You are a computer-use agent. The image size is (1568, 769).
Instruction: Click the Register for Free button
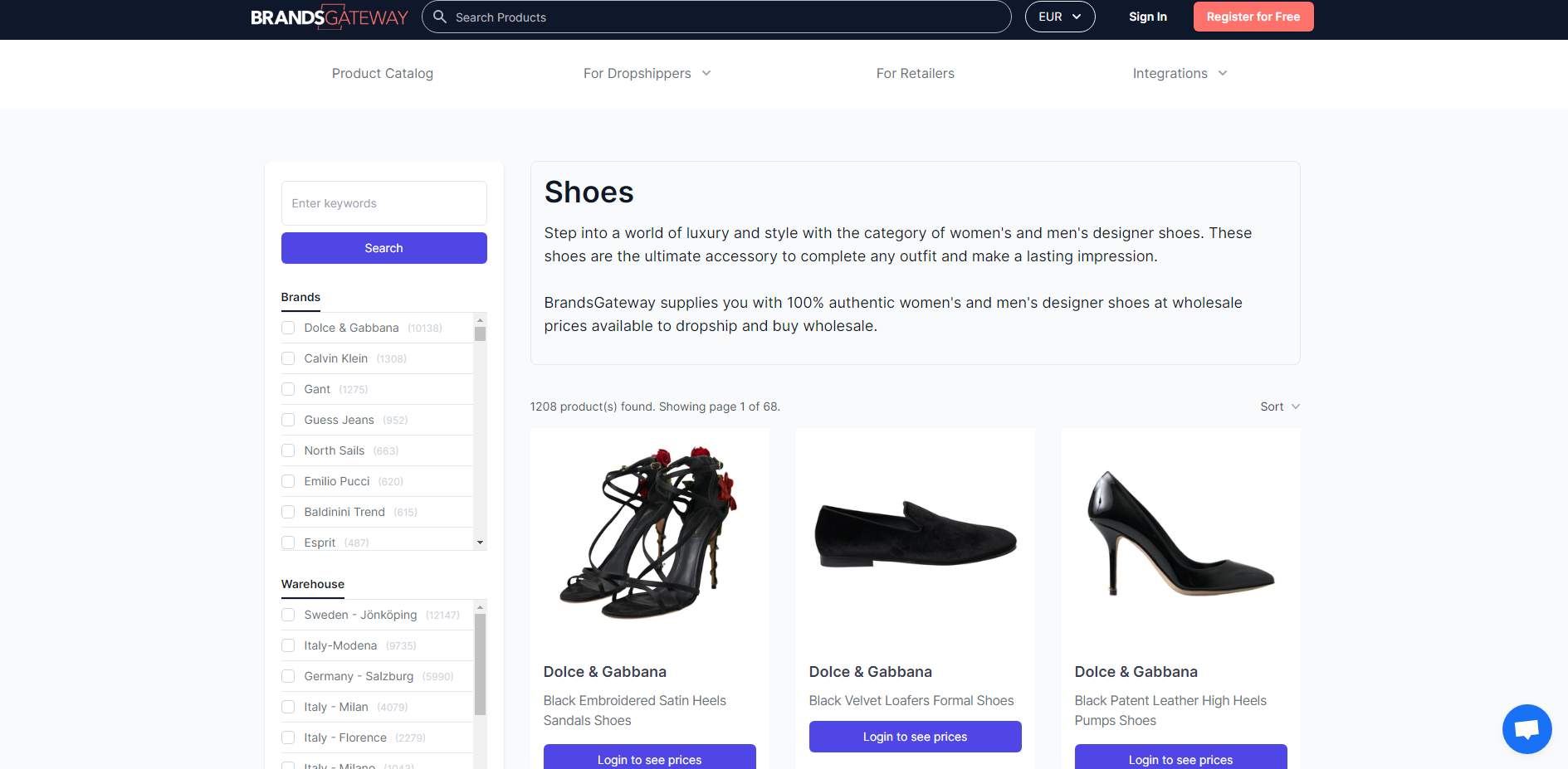click(1253, 17)
